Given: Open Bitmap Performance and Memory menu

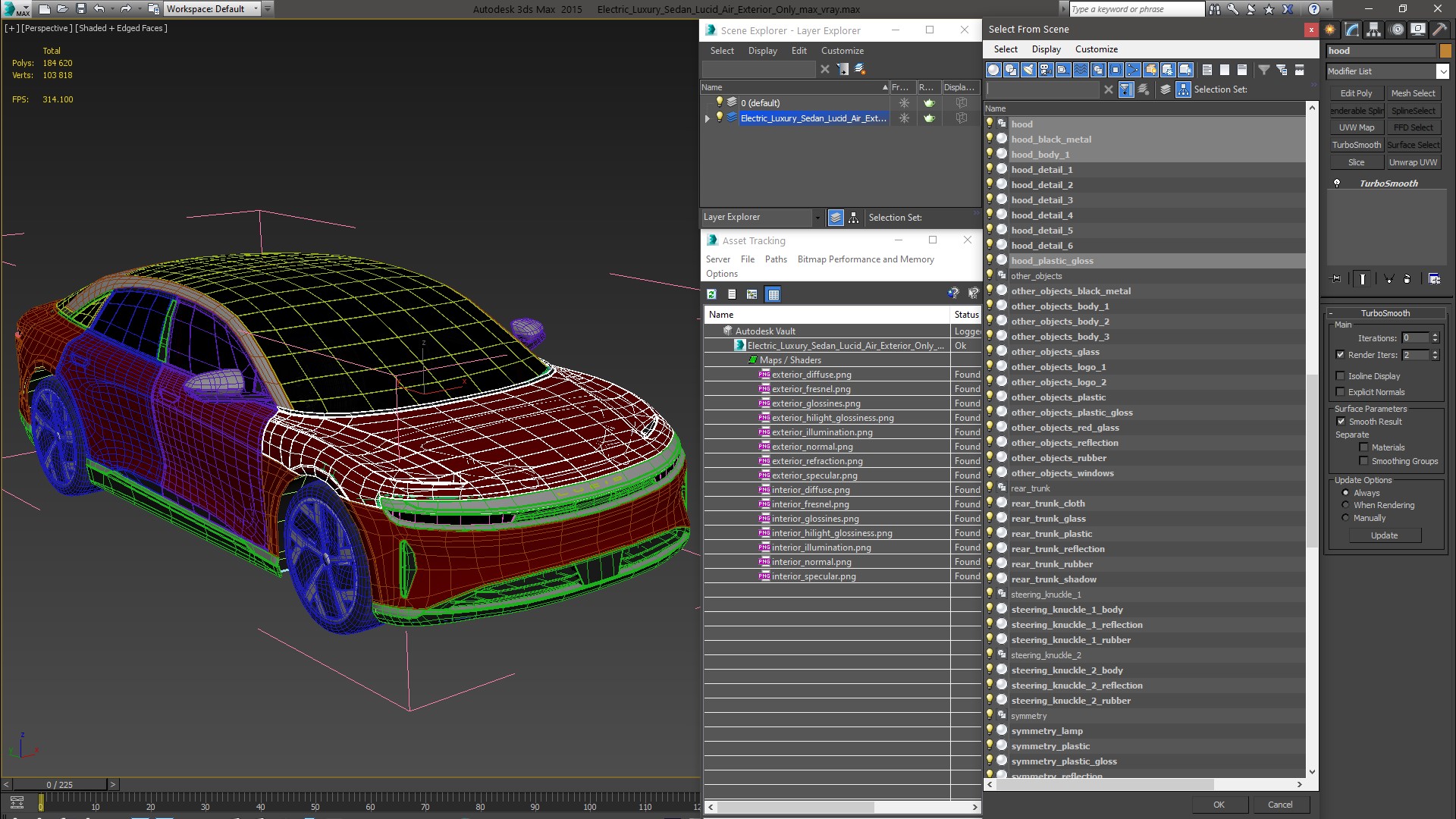Looking at the screenshot, I should (x=865, y=259).
